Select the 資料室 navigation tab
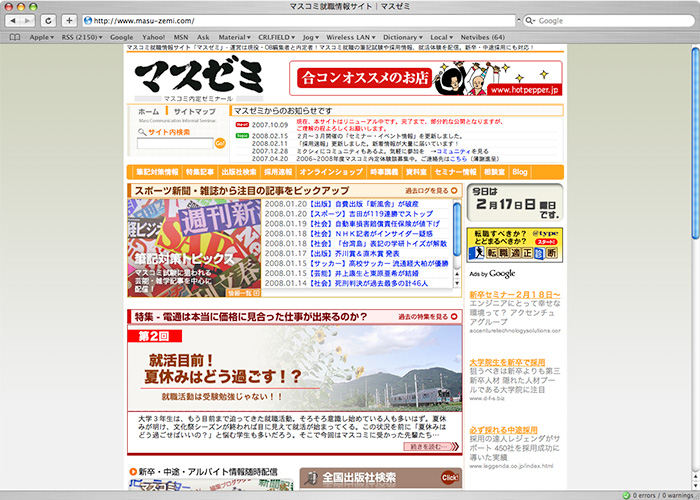The height and width of the screenshot is (500, 700). 416,172
